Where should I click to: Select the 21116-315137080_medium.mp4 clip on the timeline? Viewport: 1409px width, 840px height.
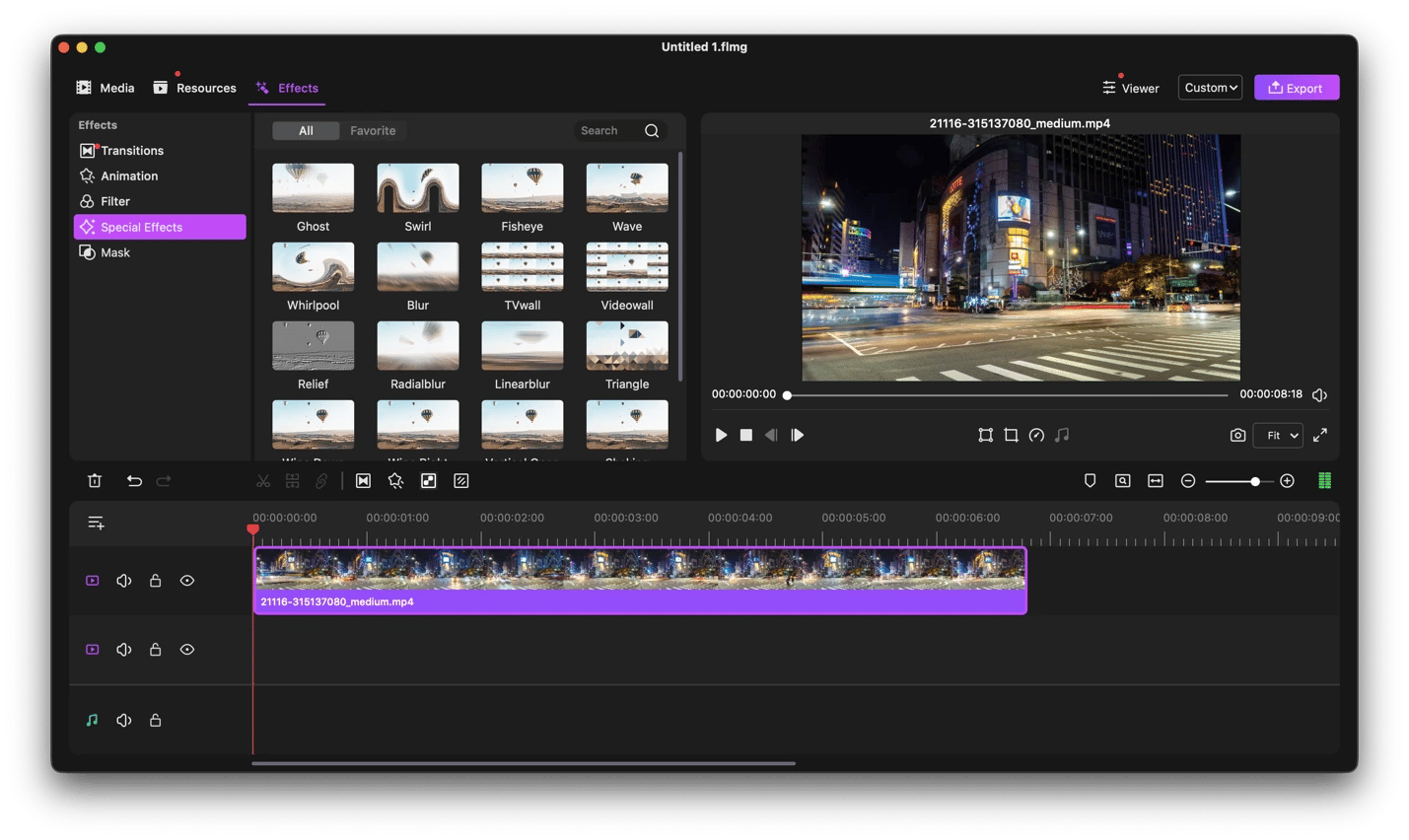point(640,581)
